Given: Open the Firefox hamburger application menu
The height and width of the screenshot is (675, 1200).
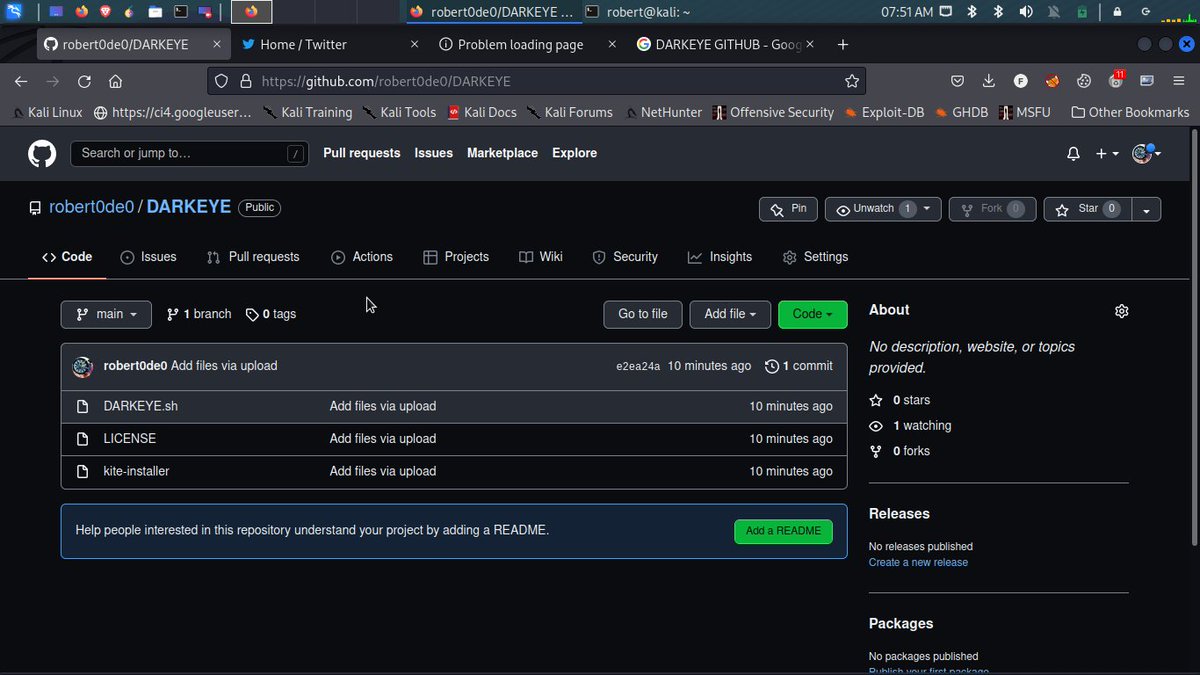Looking at the screenshot, I should pos(1178,81).
